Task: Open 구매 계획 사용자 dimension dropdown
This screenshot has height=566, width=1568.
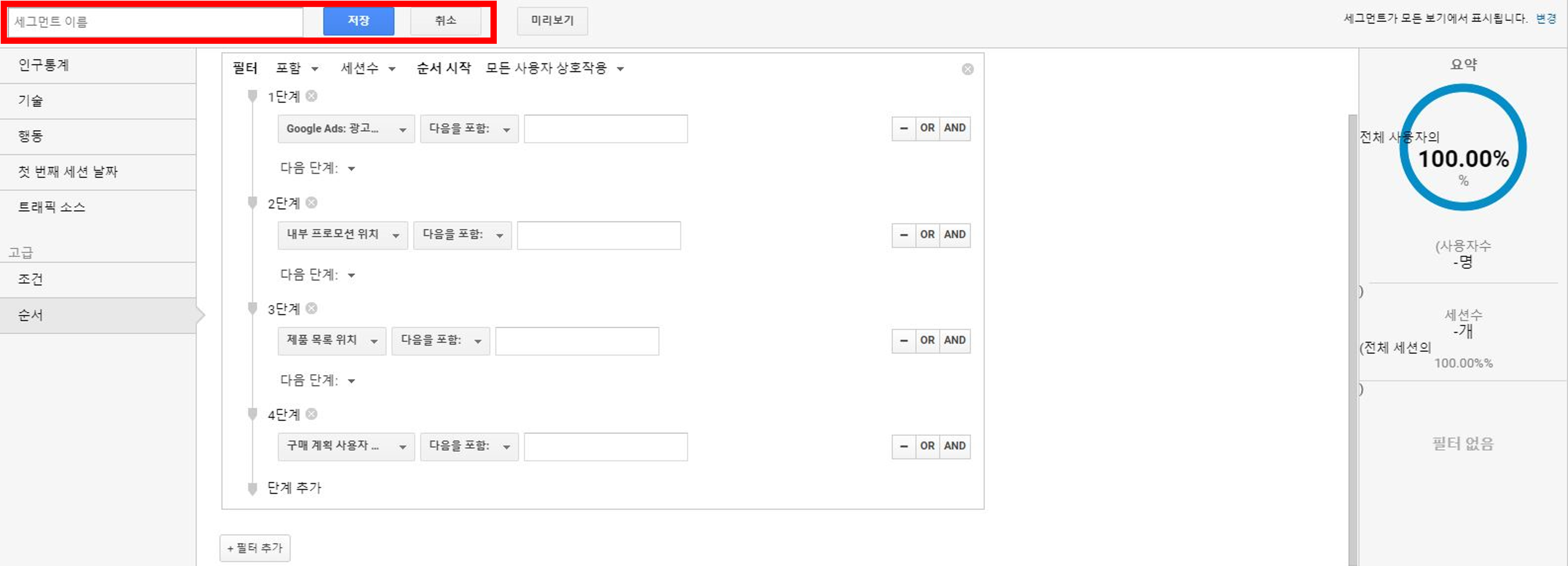Action: pos(346,447)
